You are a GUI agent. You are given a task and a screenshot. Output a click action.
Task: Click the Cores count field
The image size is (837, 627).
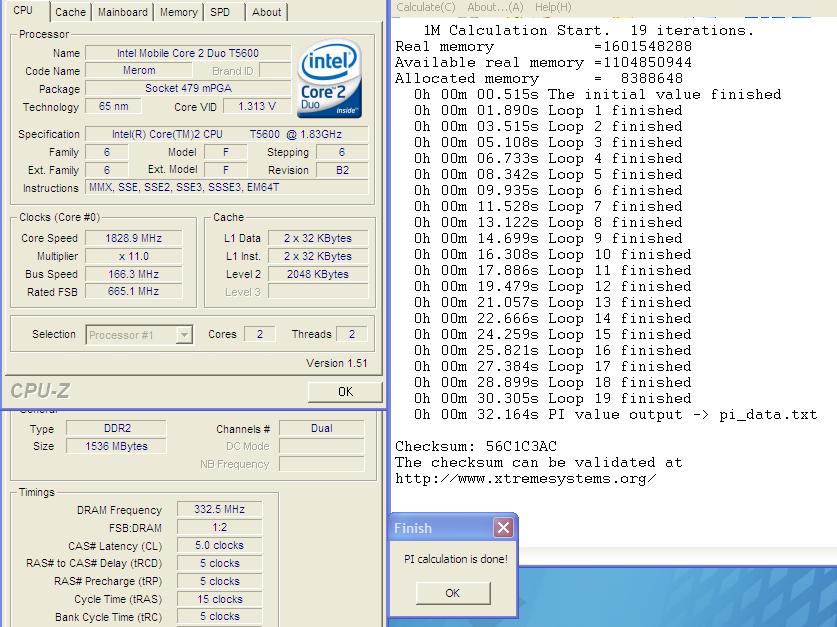[x=259, y=334]
